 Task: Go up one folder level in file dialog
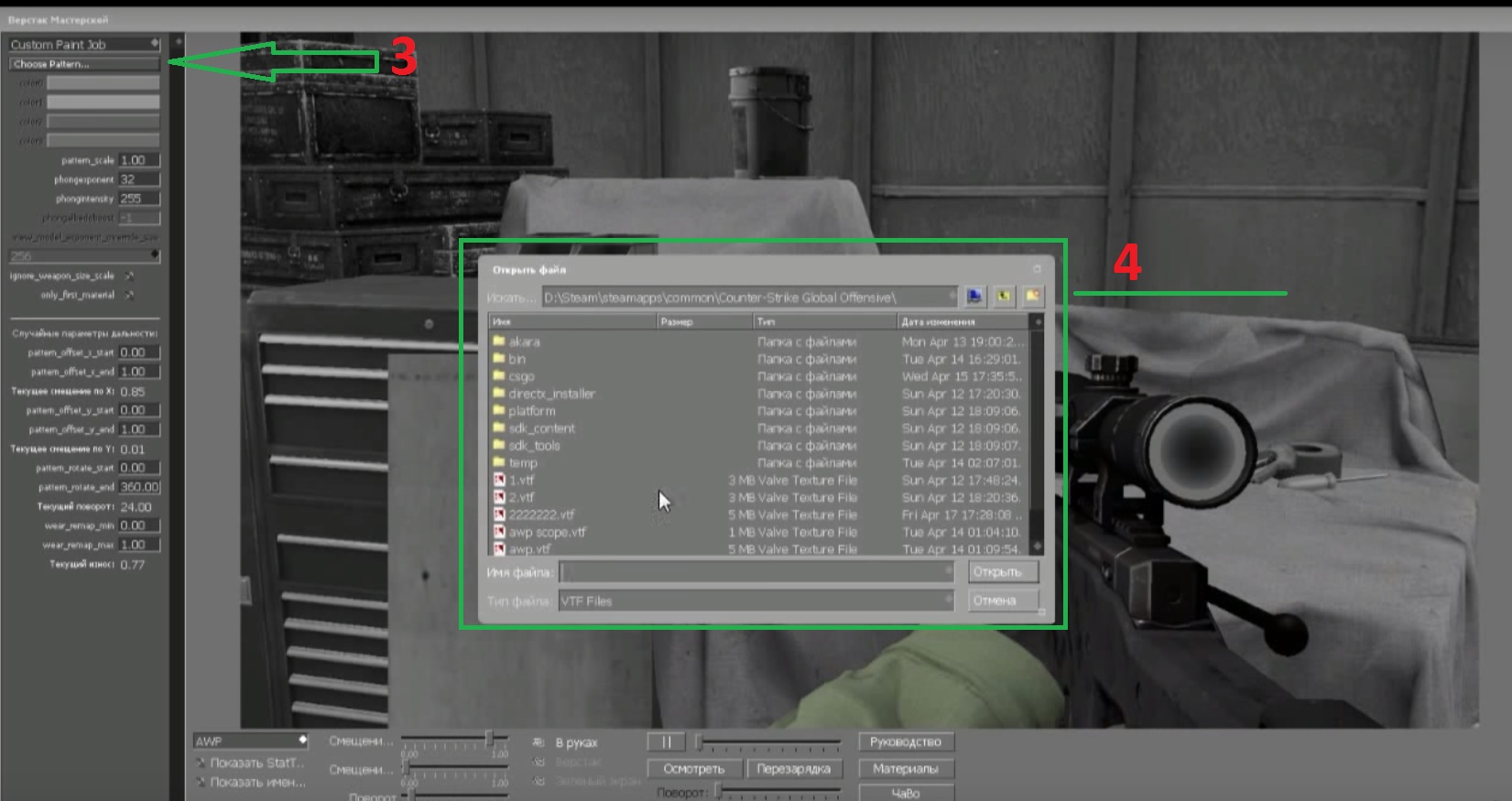(x=1004, y=297)
